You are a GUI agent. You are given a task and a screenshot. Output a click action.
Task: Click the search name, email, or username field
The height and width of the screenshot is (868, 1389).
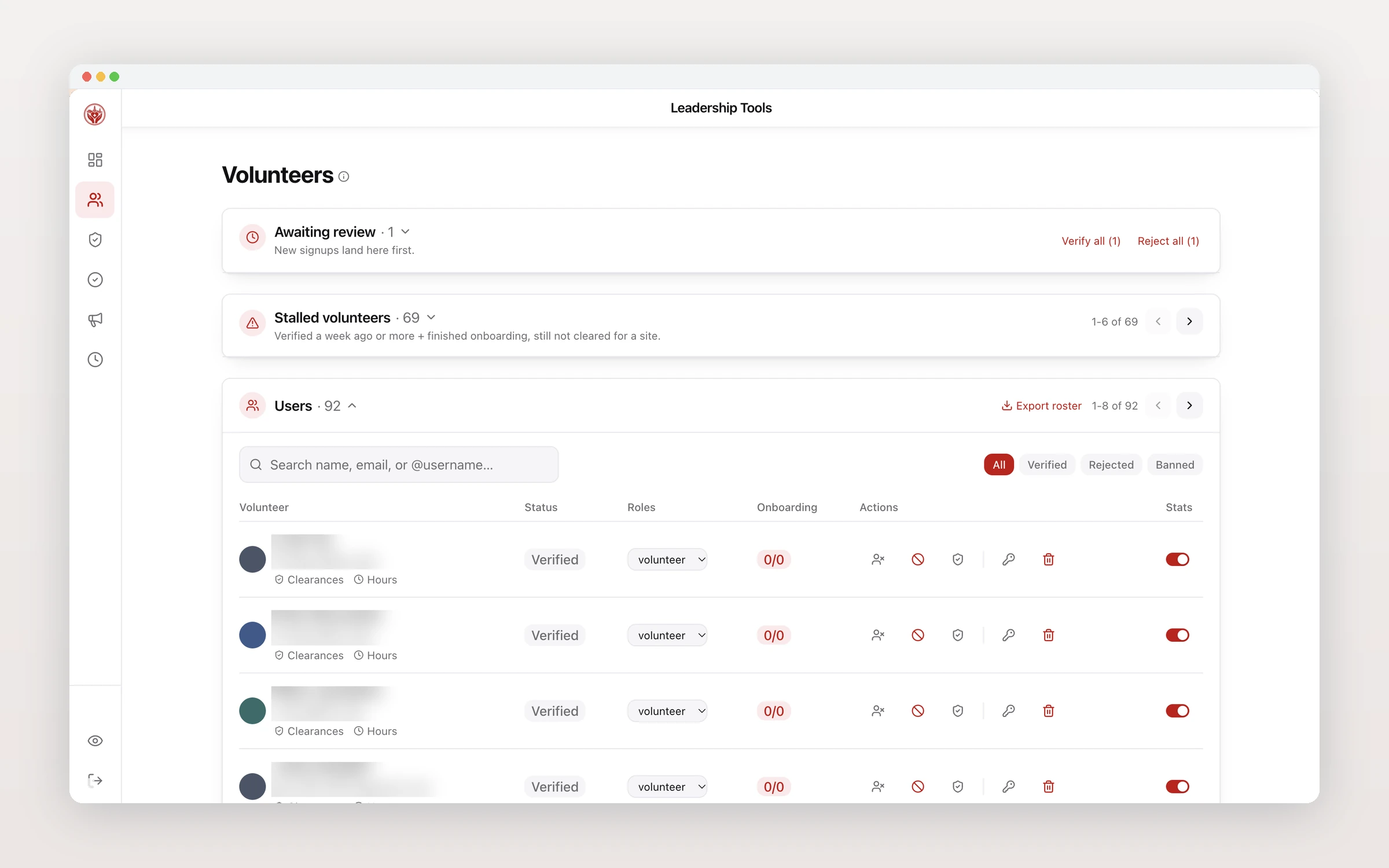[x=399, y=465]
